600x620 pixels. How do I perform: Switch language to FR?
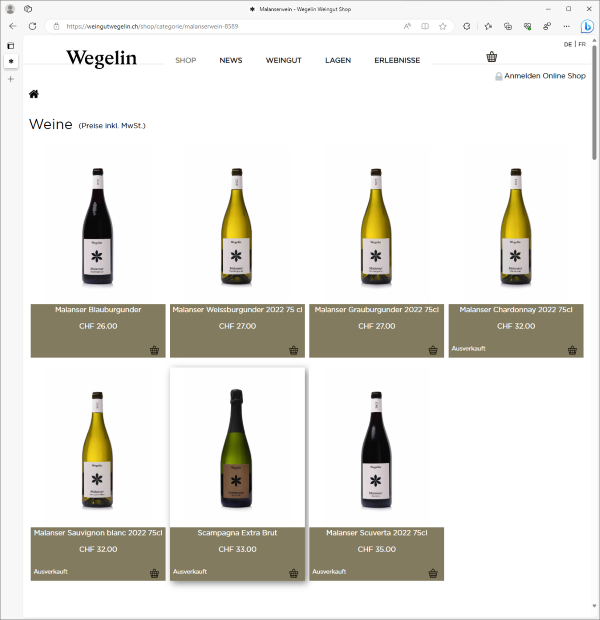[x=582, y=44]
